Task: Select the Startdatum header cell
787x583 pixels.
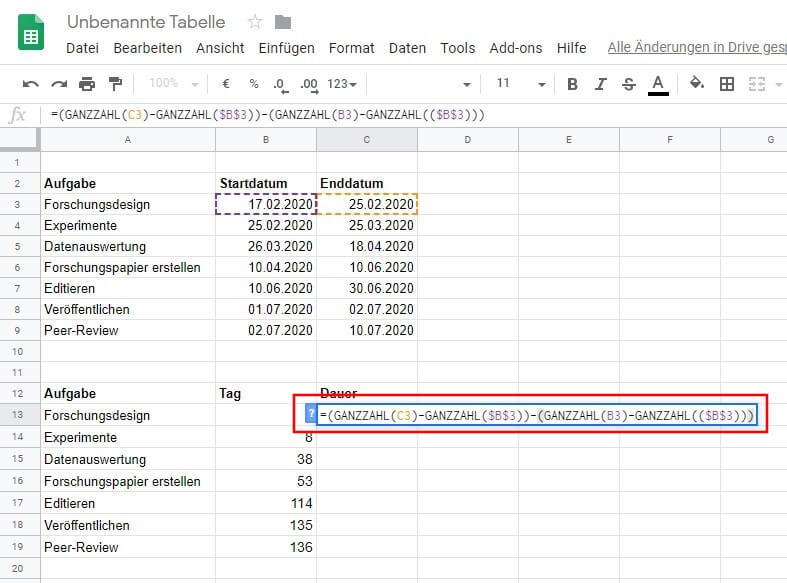Action: coord(266,183)
